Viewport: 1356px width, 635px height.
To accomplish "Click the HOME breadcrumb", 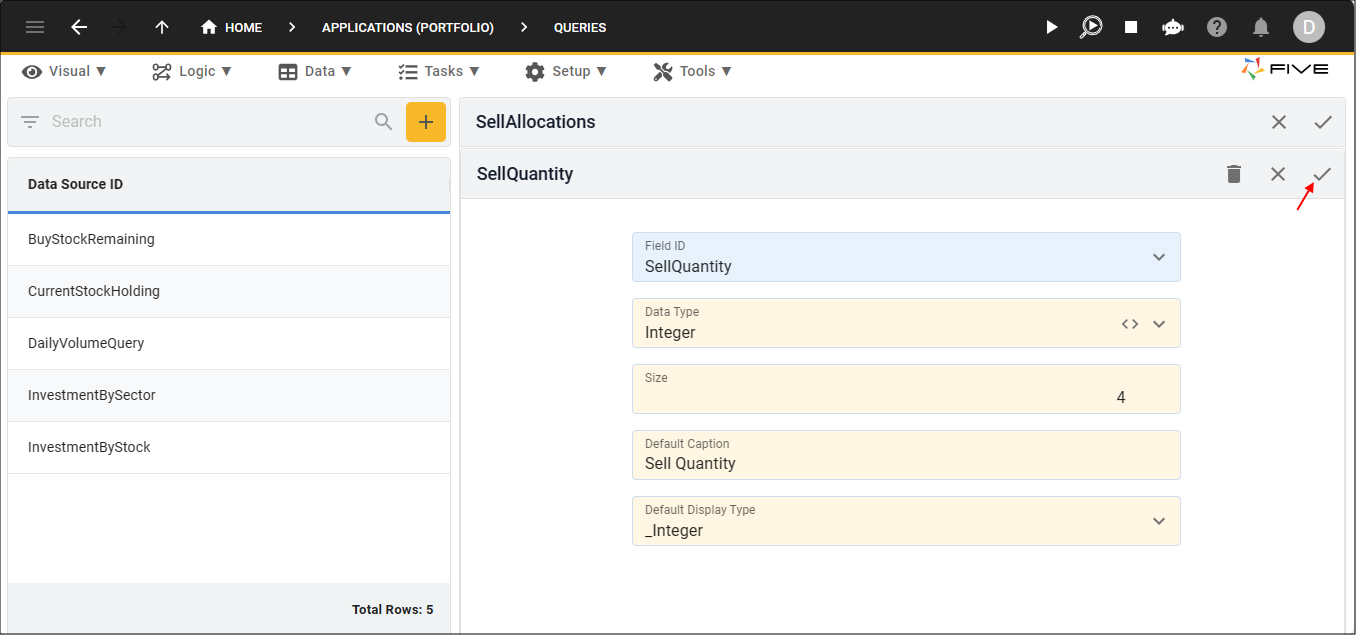I will tap(231, 27).
